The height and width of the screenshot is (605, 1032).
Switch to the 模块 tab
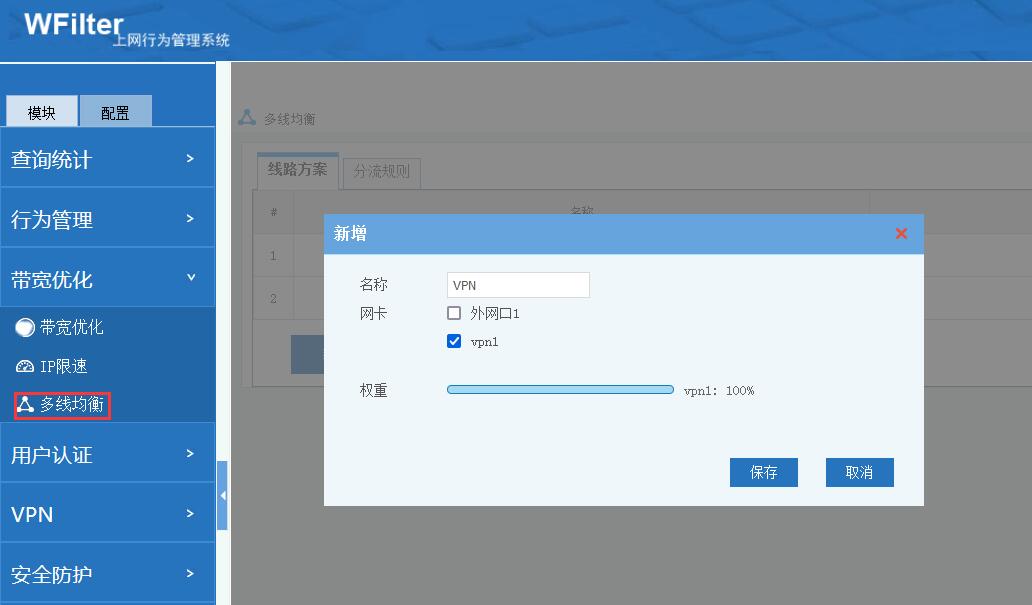point(41,113)
